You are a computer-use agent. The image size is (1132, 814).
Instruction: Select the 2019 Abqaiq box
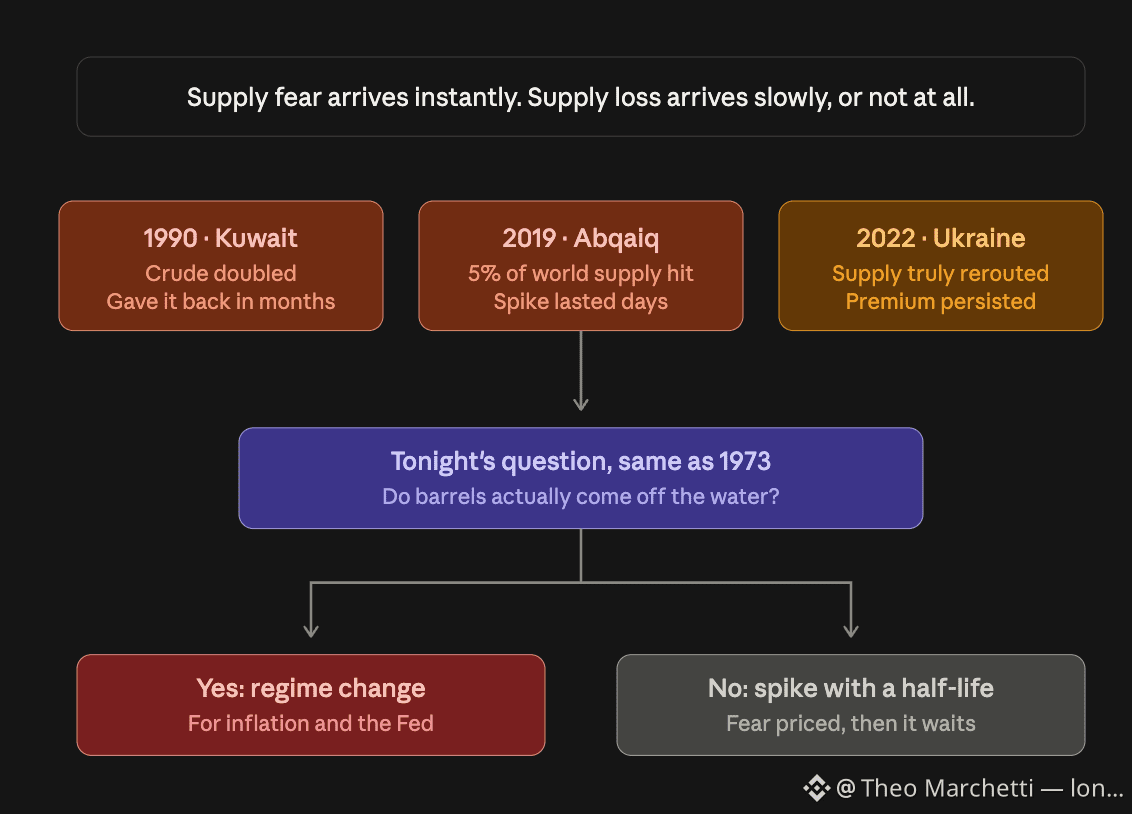[x=580, y=266]
